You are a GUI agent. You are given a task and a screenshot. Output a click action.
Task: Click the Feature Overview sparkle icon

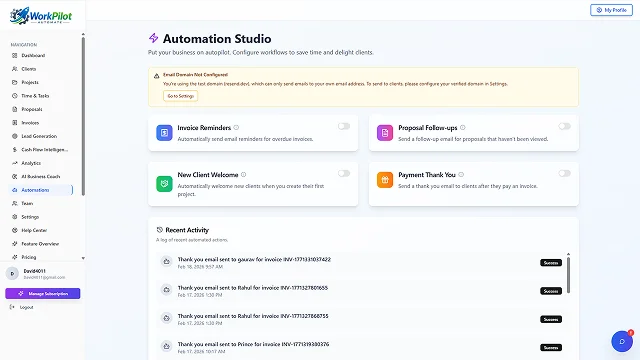(15, 244)
